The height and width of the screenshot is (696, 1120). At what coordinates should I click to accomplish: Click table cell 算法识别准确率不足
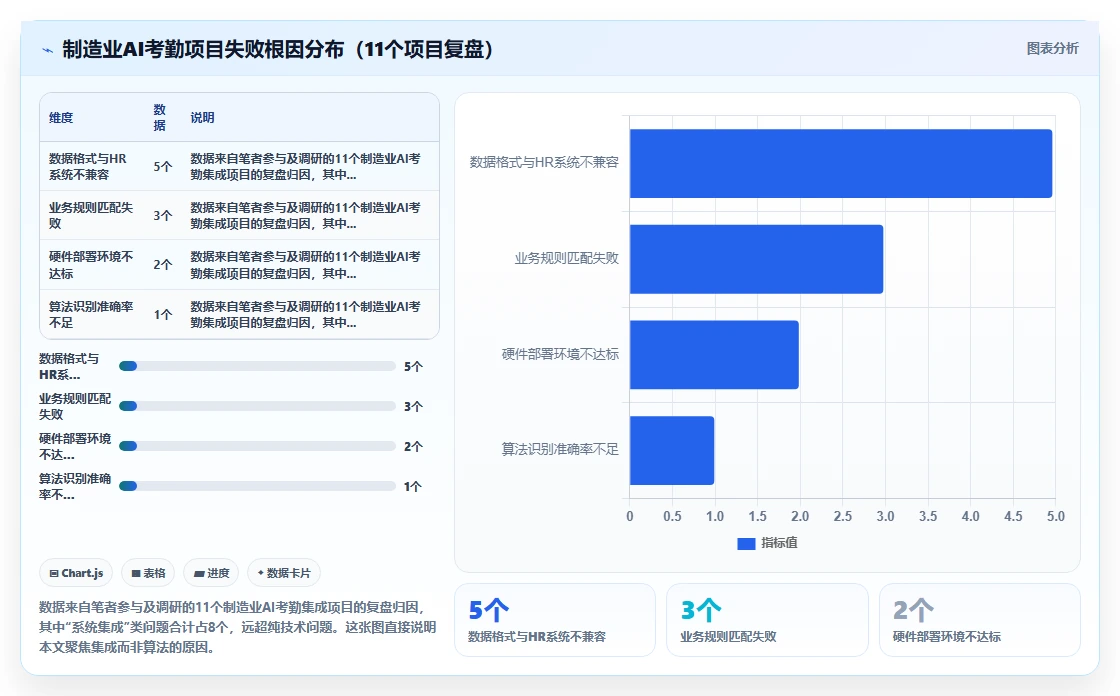click(91, 314)
